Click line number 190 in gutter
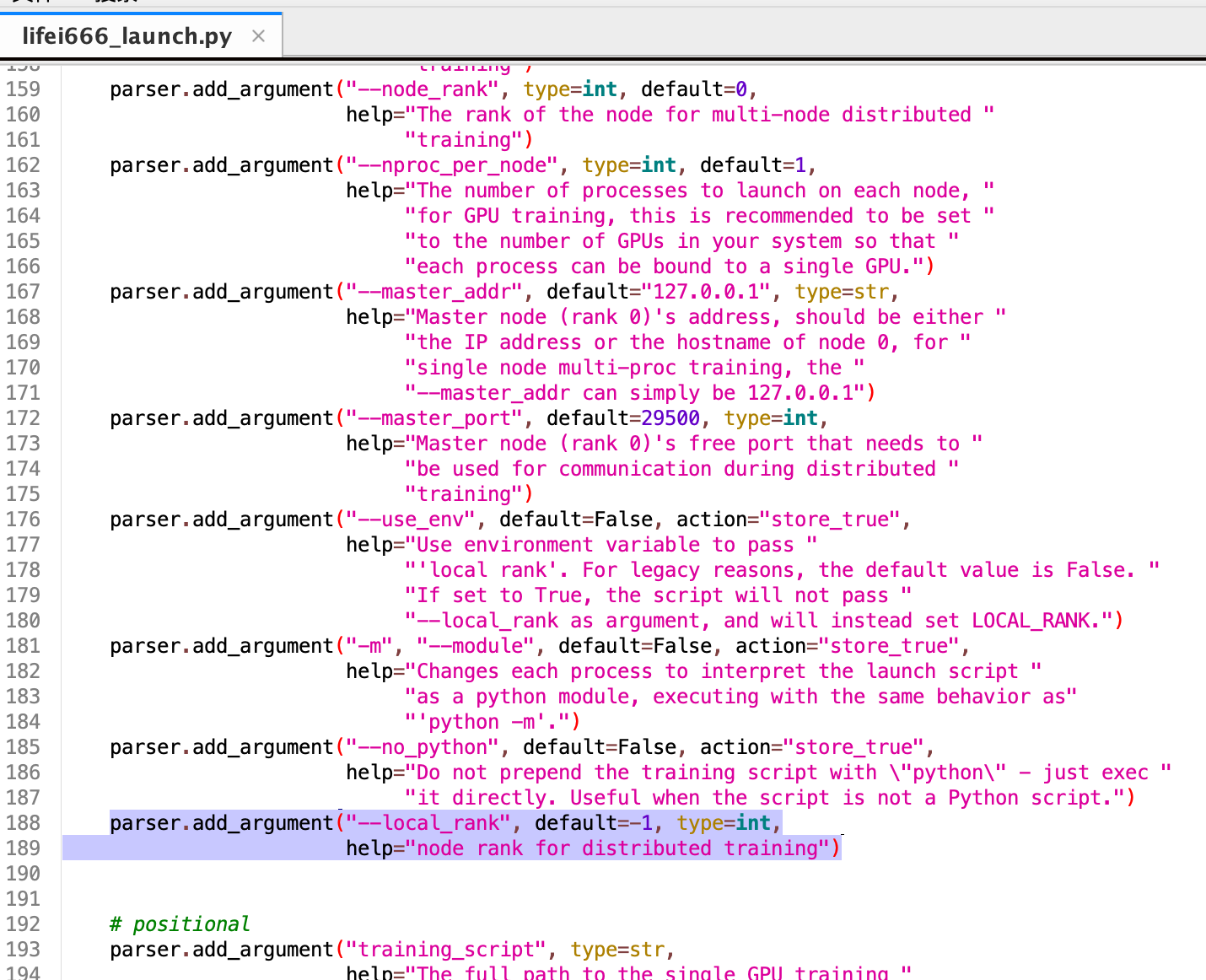Image resolution: width=1206 pixels, height=980 pixels. 23,874
